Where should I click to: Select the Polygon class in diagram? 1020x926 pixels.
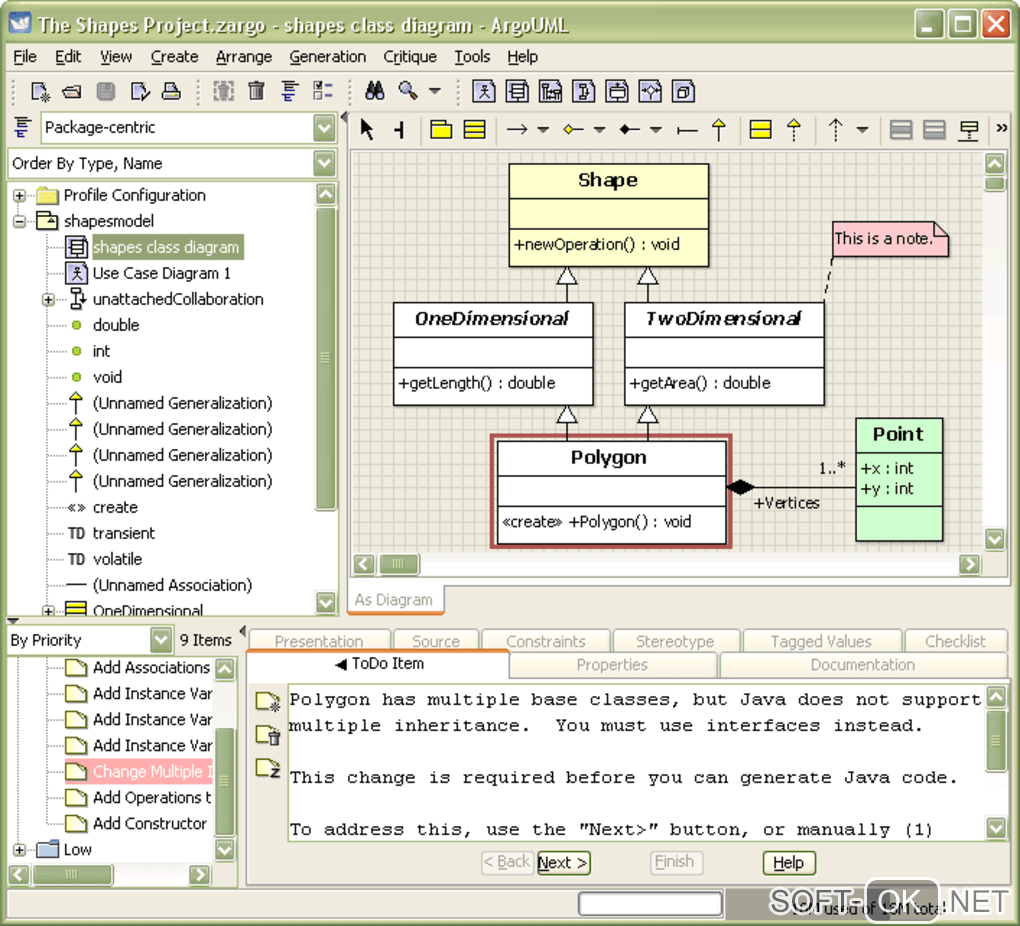pyautogui.click(x=611, y=492)
